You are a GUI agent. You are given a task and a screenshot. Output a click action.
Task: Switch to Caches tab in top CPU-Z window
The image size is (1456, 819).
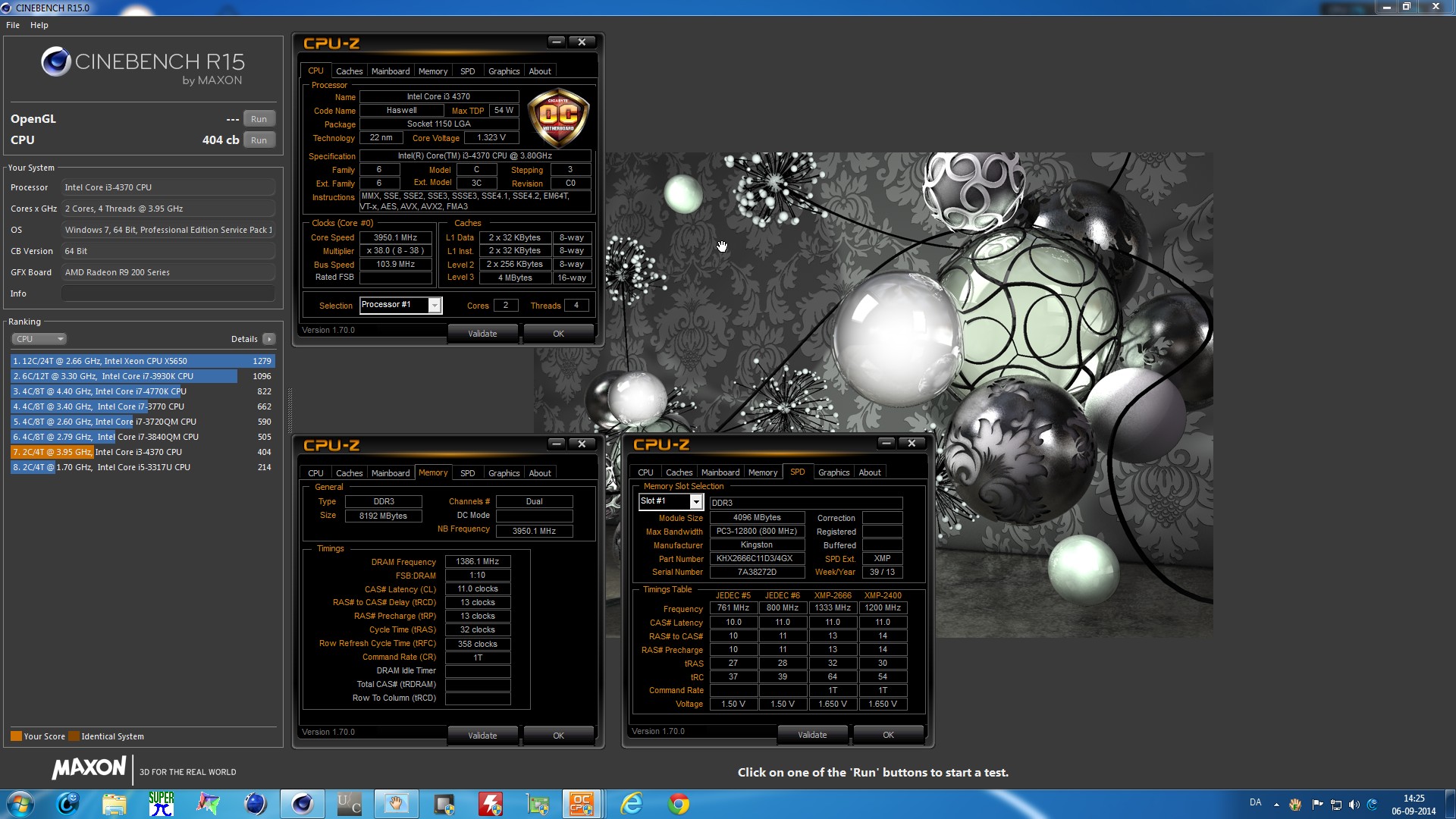[349, 71]
